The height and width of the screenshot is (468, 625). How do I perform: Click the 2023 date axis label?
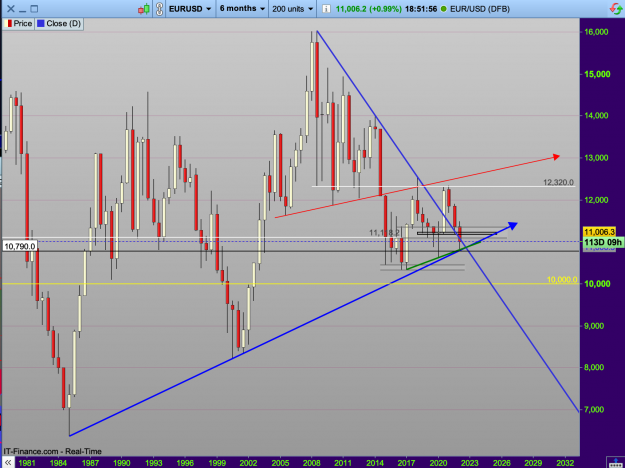click(x=470, y=463)
